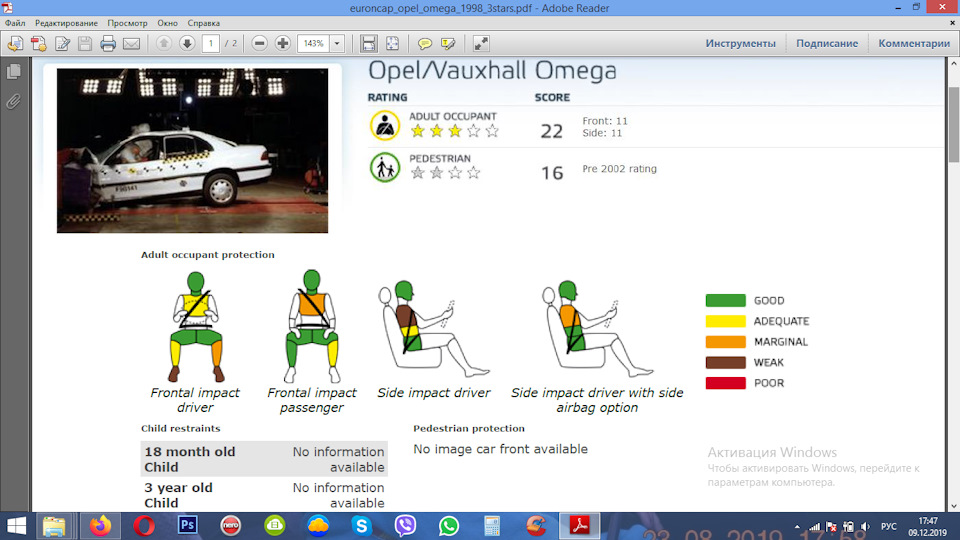
Task: Click the crash test car photo
Action: [192, 151]
